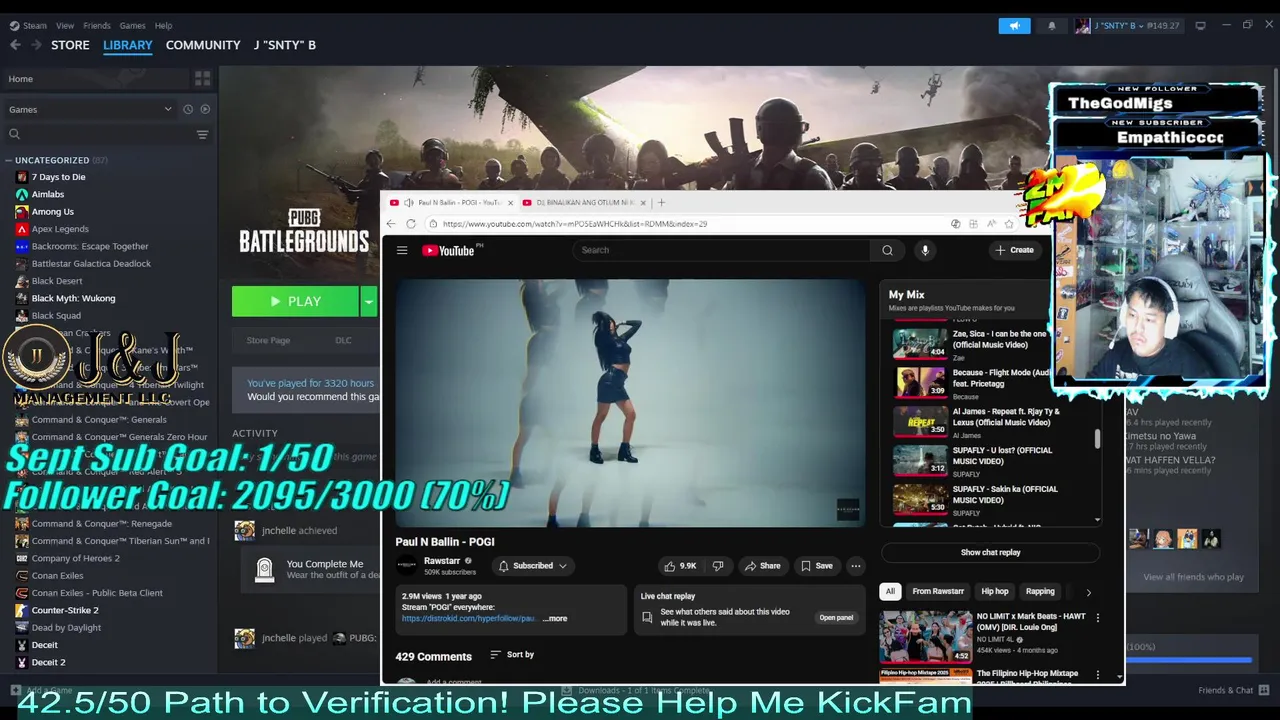The height and width of the screenshot is (720, 1280).
Task: Select the Hip hop chip
Action: tap(995, 591)
